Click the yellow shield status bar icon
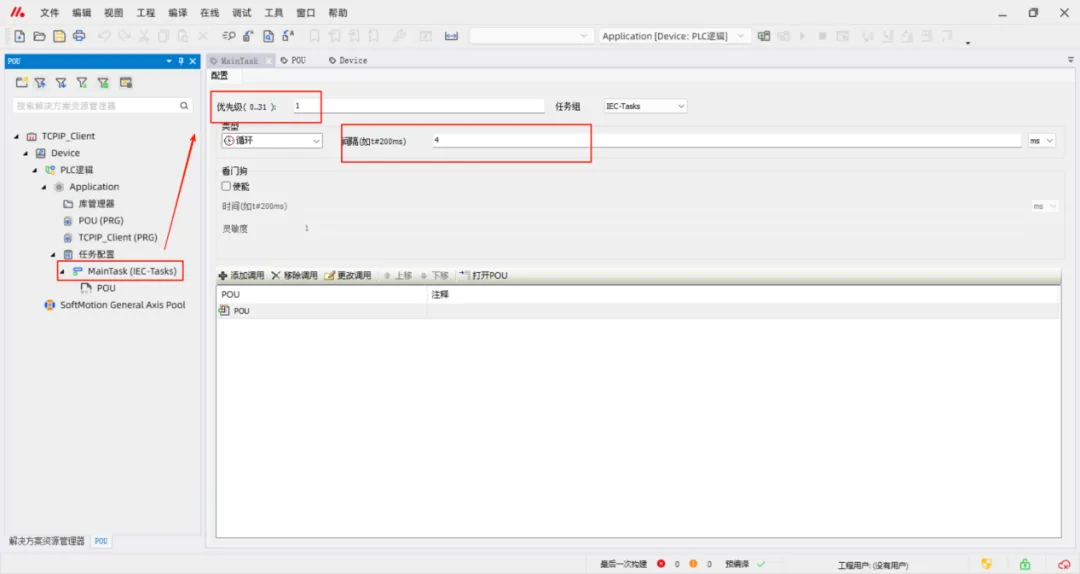Viewport: 1080px width, 574px height. [x=986, y=564]
